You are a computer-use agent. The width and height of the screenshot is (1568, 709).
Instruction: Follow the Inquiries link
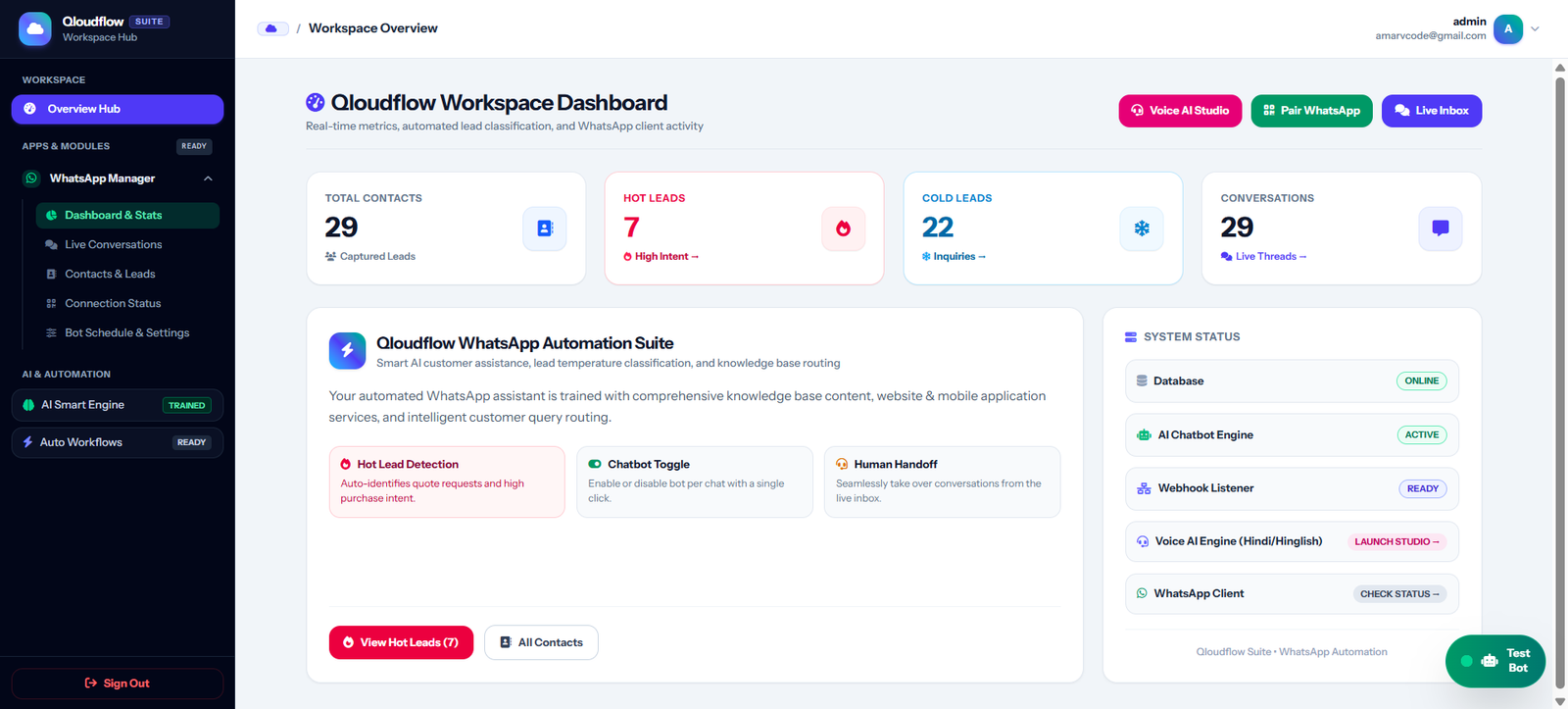954,257
